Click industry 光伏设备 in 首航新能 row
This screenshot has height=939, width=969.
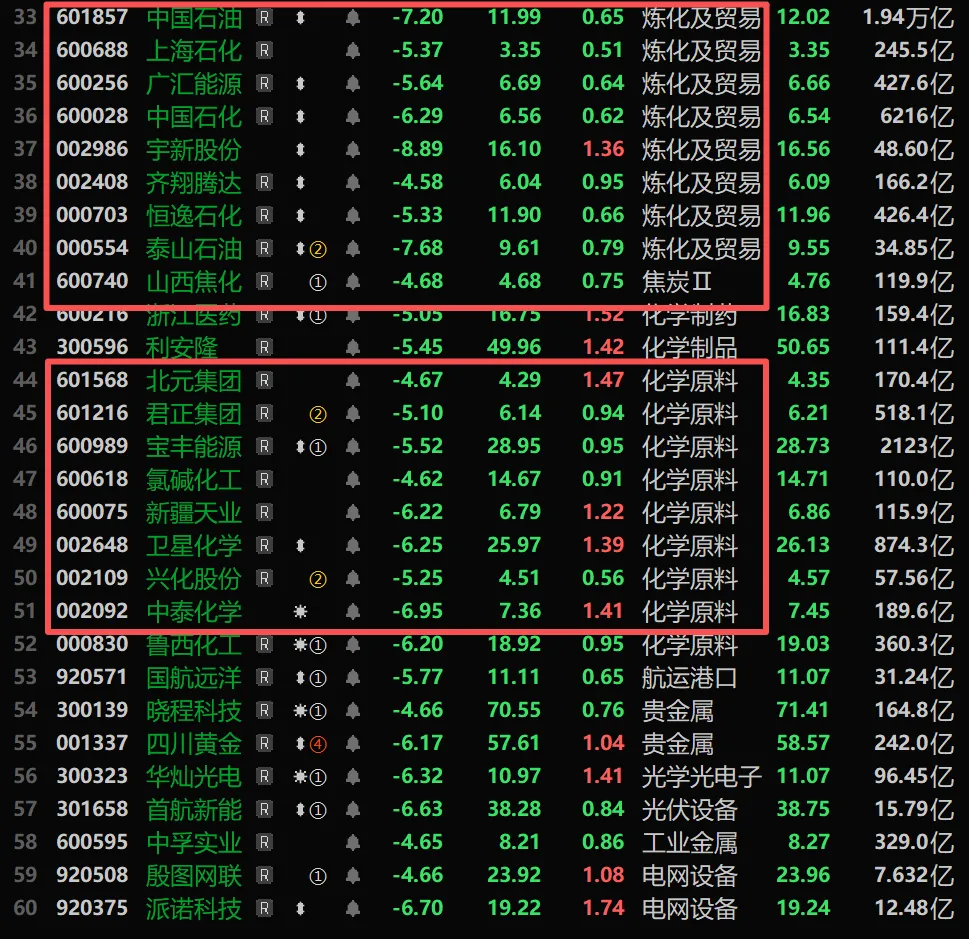click(x=690, y=810)
